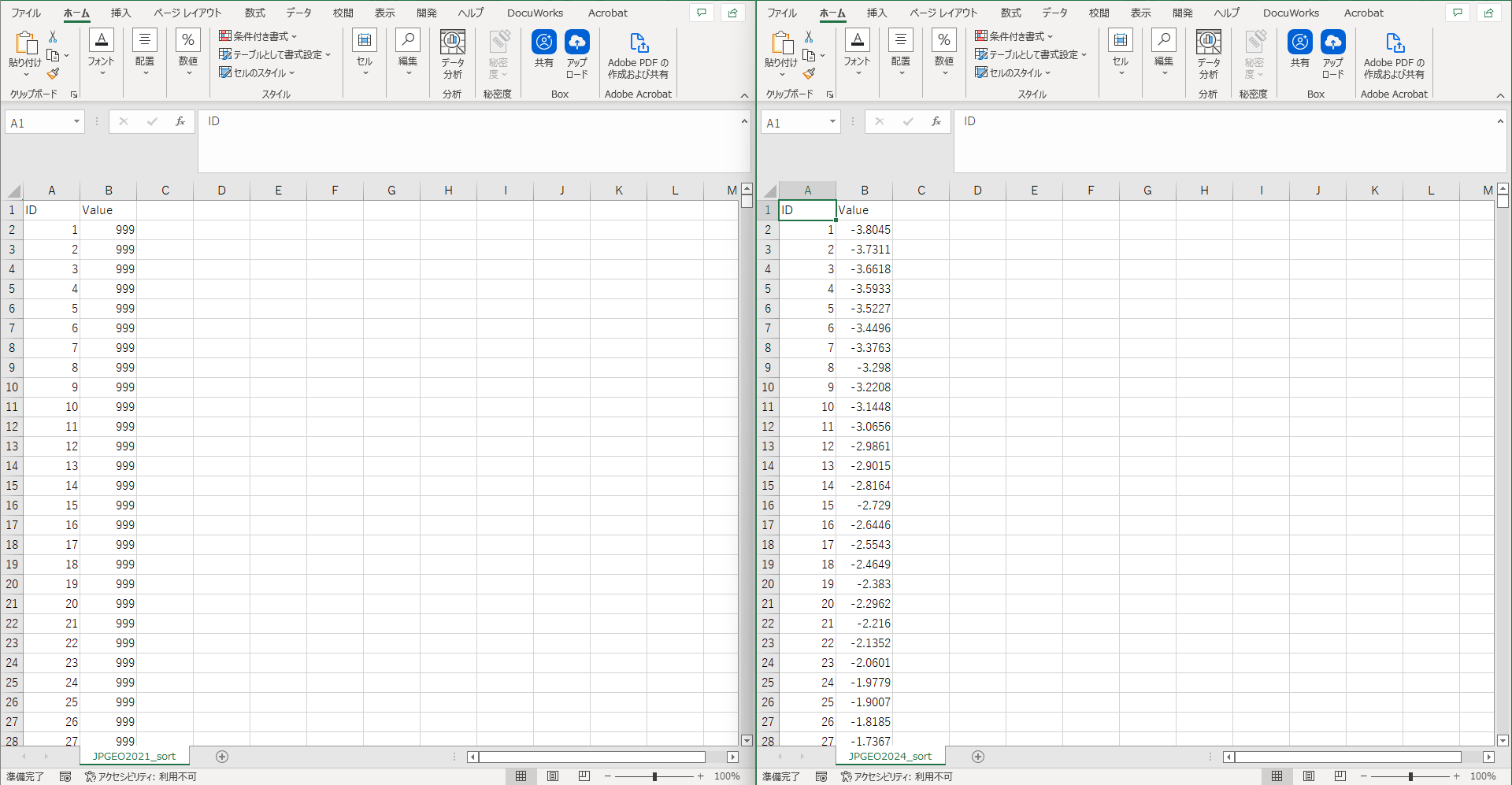Switch to page layout view in left status bar
The image size is (1512, 785).
pyautogui.click(x=553, y=776)
